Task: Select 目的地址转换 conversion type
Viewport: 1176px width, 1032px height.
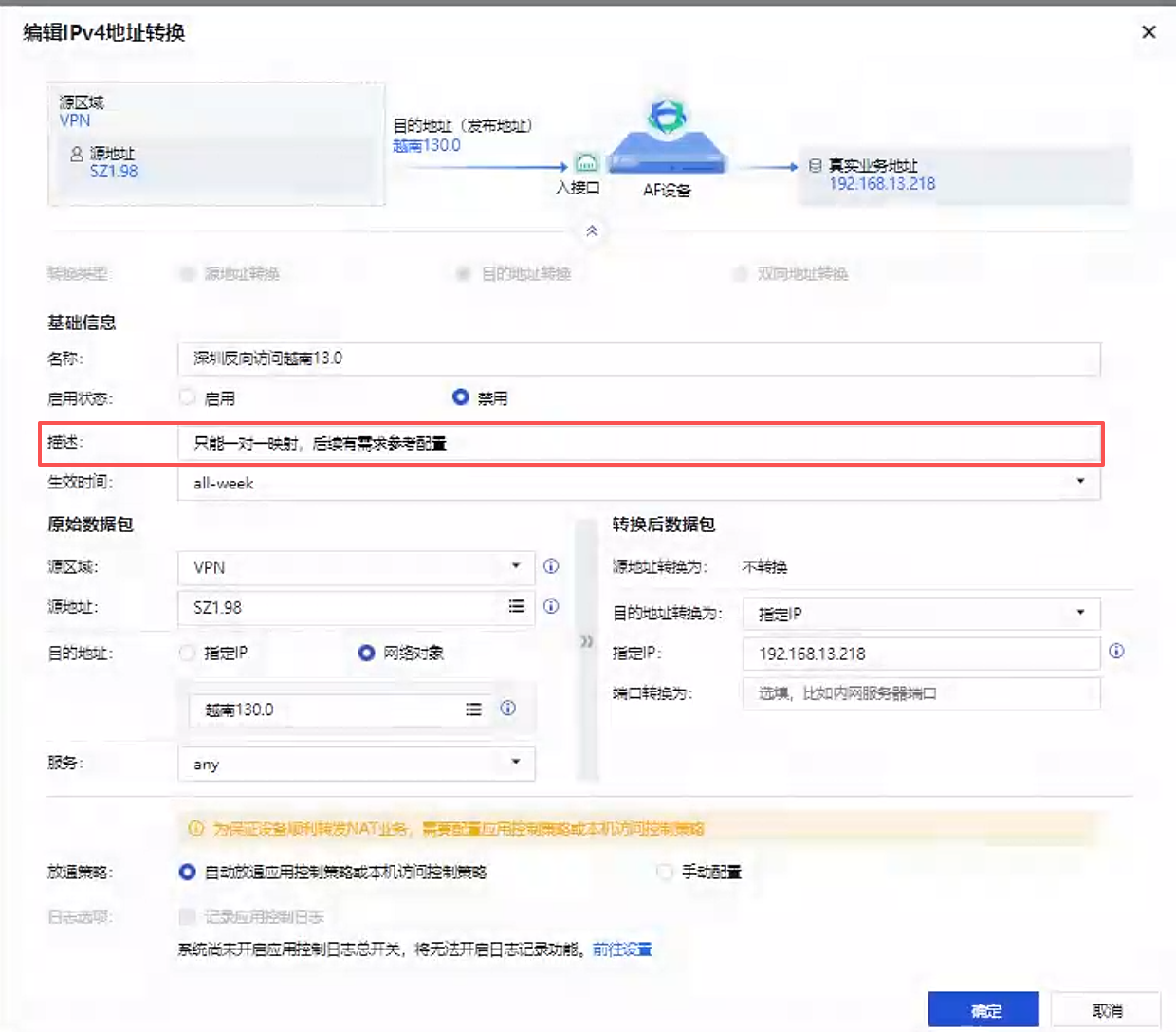Action: 463,273
